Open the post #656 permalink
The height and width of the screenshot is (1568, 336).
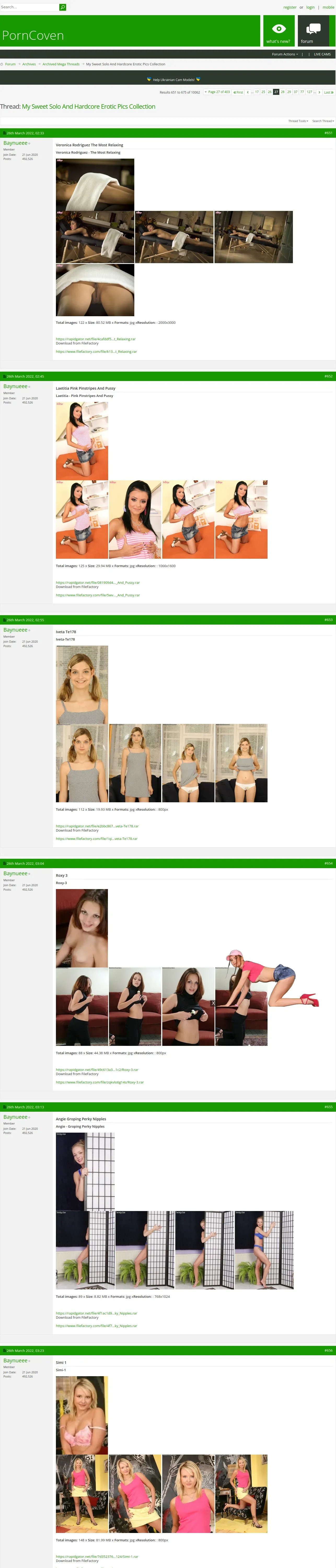pyautogui.click(x=329, y=1350)
